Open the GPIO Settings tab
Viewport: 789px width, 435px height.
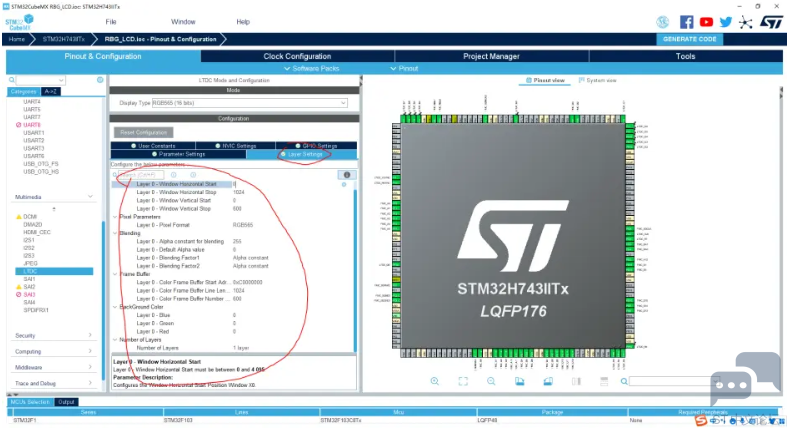316,146
